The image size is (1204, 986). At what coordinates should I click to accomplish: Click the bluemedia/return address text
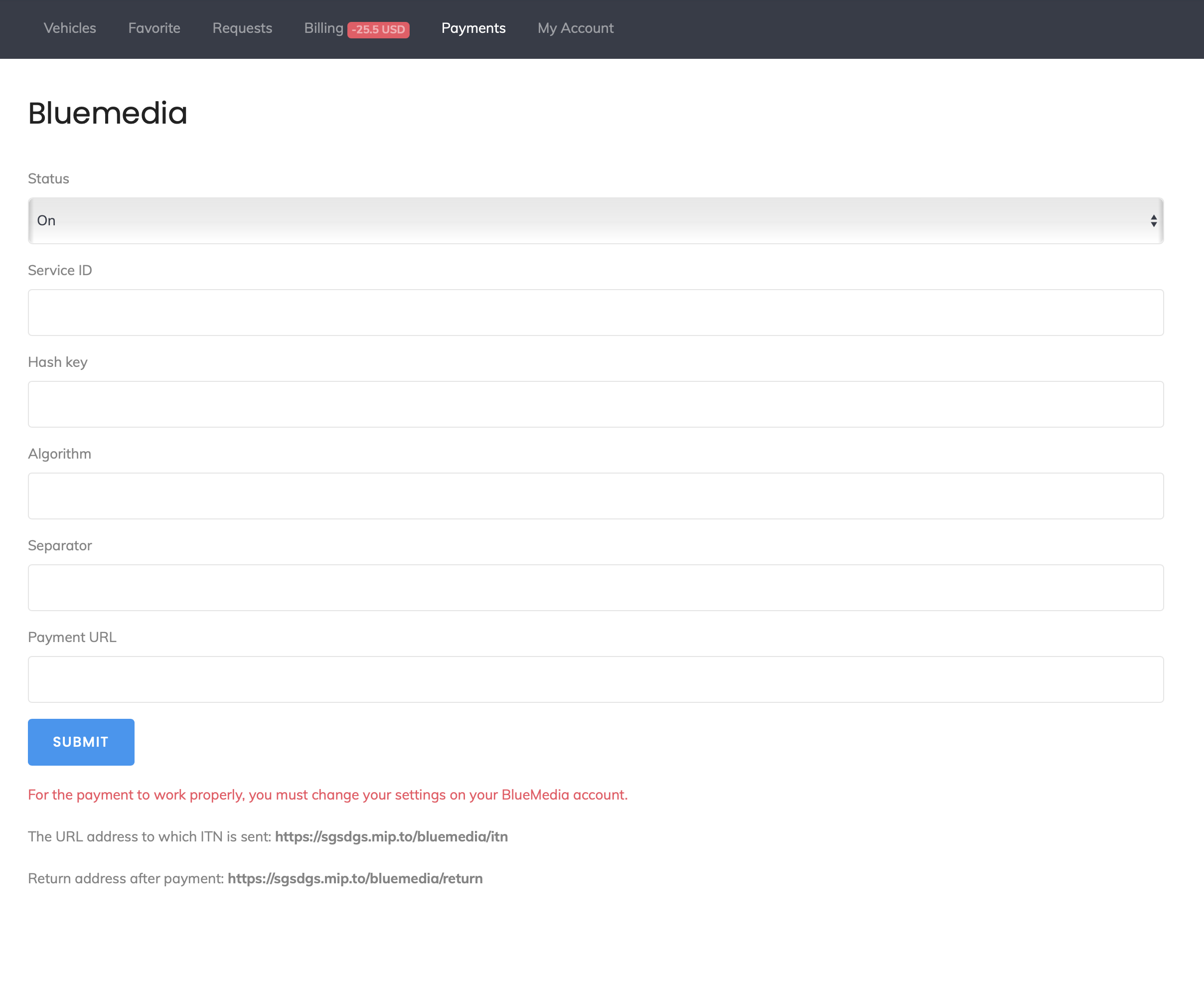click(x=355, y=879)
